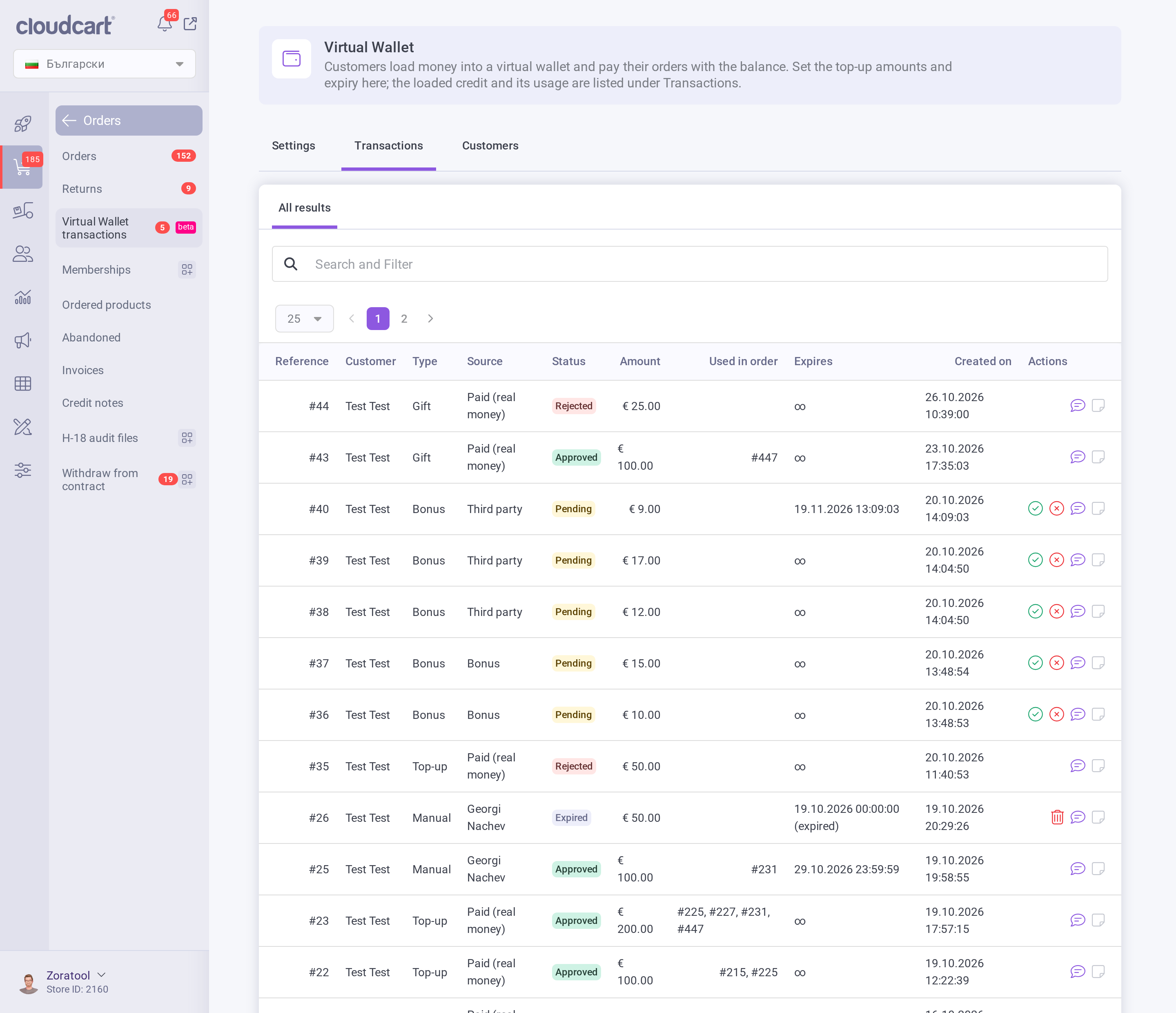1176x1013 pixels.
Task: Open H-18 audit files in sidebar
Action: coord(129,438)
